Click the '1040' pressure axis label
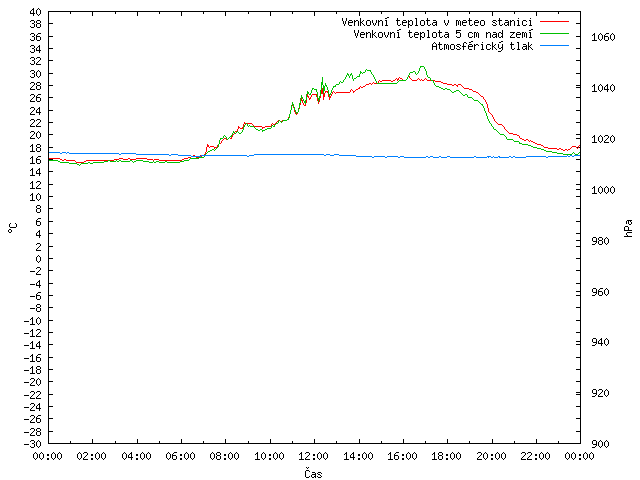Viewport: 640px width, 480px height. [x=603, y=88]
